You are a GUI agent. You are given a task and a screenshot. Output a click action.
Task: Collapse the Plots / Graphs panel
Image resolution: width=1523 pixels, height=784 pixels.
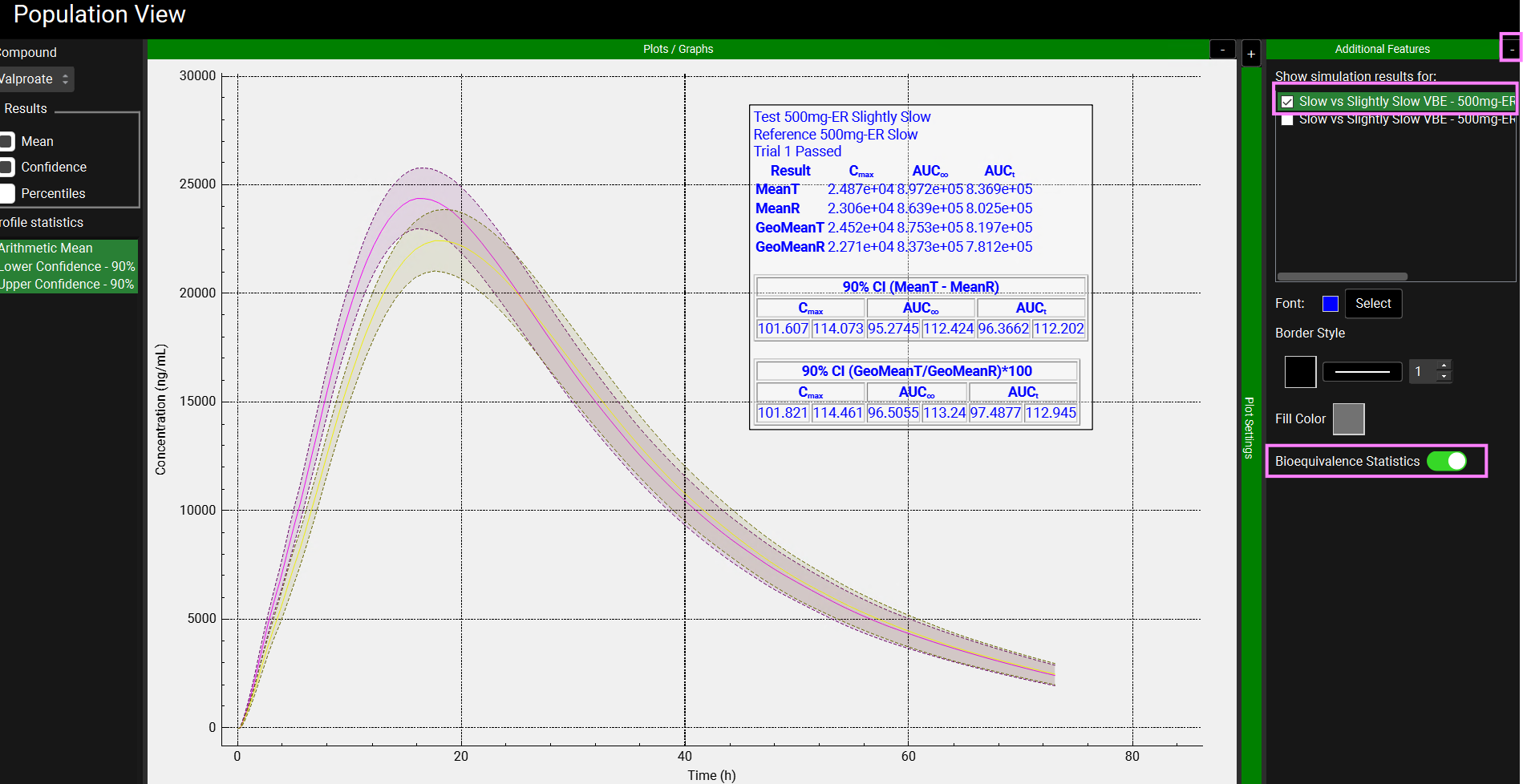(x=1222, y=50)
